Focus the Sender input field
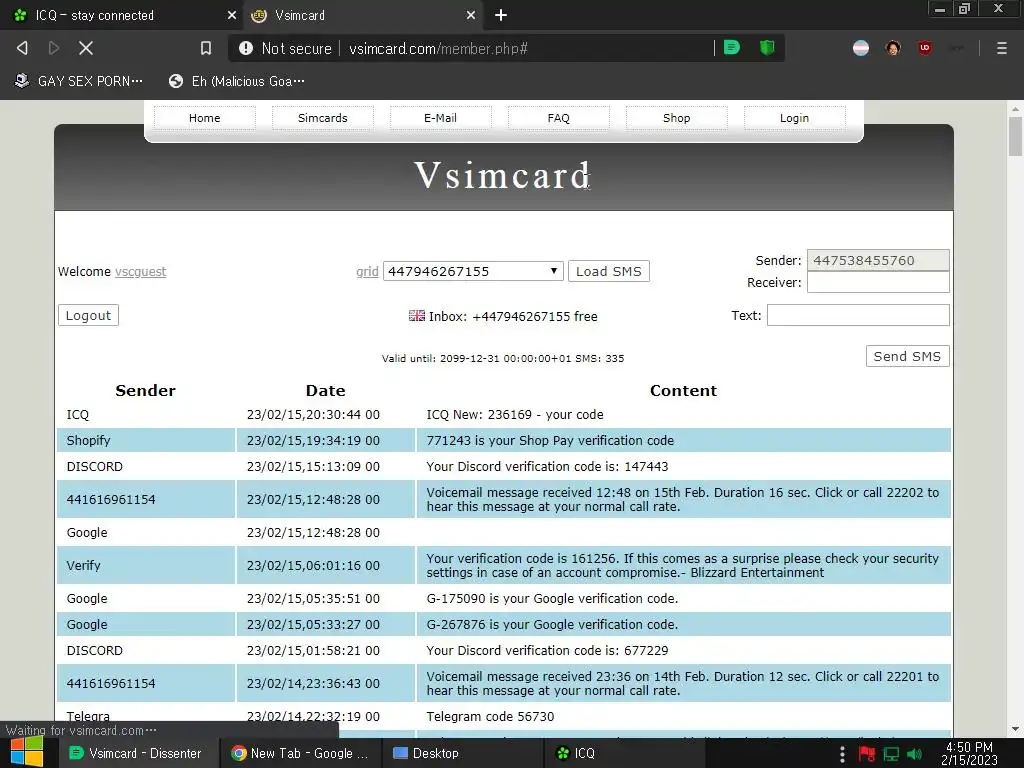Image resolution: width=1024 pixels, height=768 pixels. (878, 260)
